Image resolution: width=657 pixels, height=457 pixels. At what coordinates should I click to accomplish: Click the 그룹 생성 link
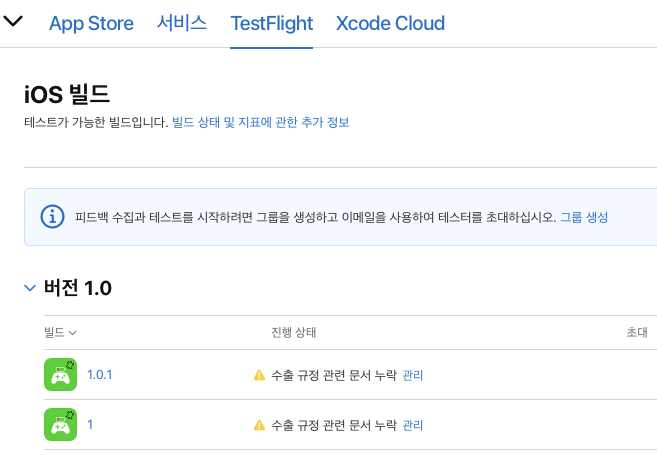[x=584, y=217]
